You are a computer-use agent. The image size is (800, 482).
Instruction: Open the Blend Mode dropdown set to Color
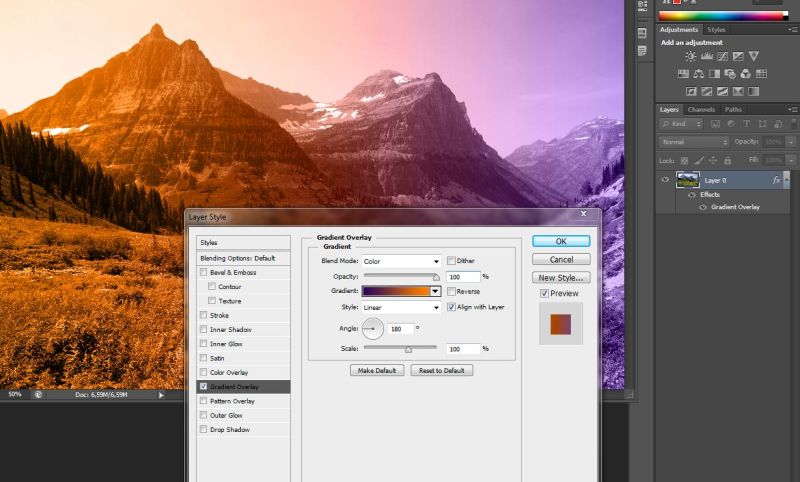point(401,261)
